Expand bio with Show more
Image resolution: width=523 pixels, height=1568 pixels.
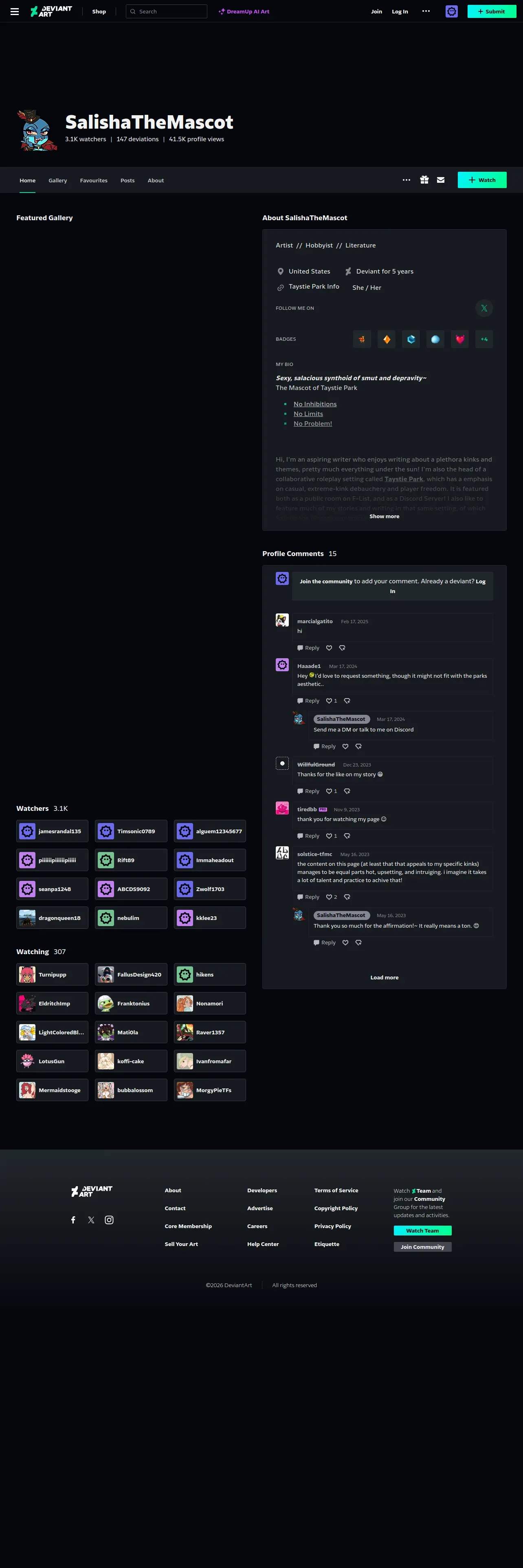click(384, 516)
